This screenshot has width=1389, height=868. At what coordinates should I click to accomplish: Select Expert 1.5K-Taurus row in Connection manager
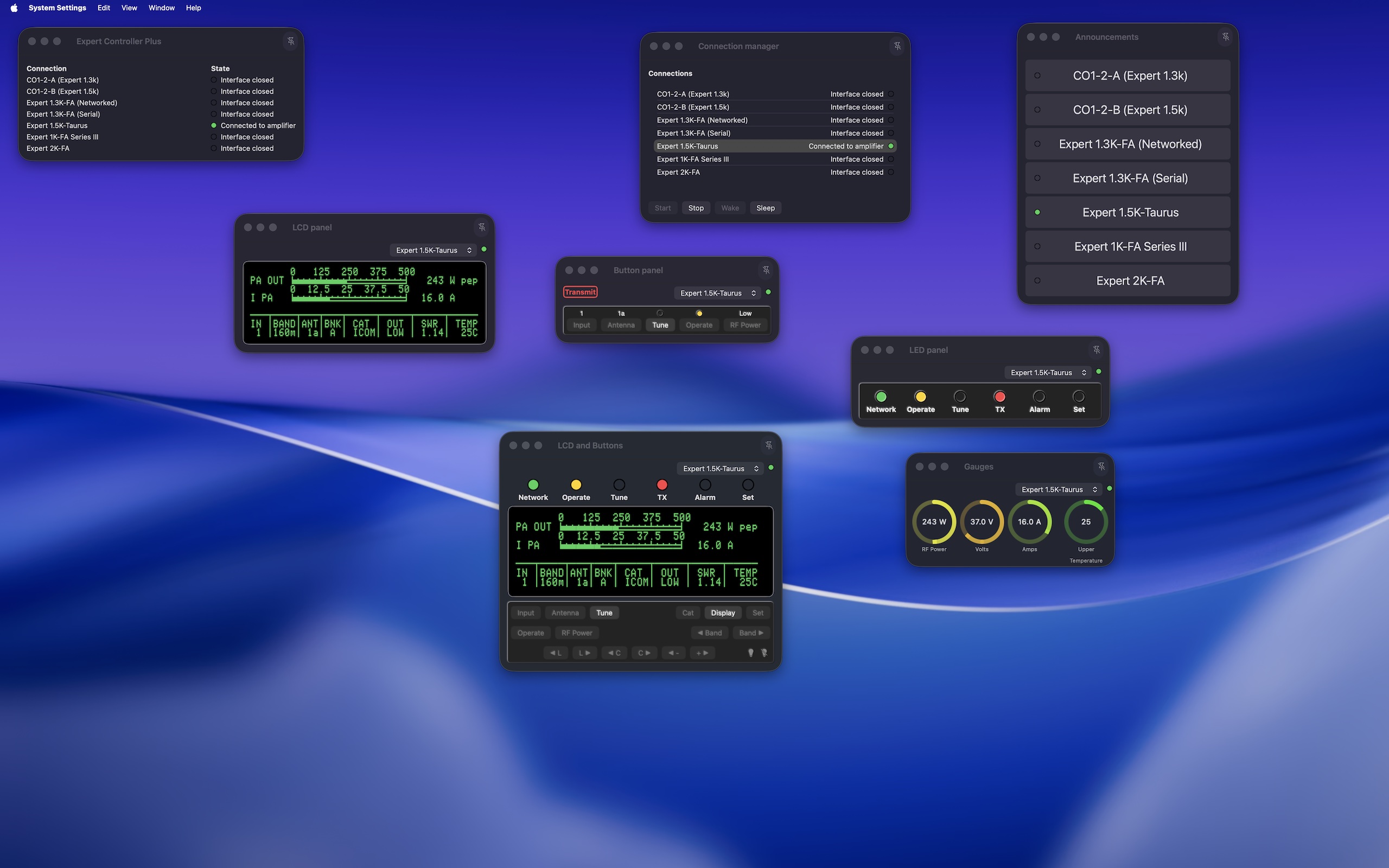pos(775,146)
